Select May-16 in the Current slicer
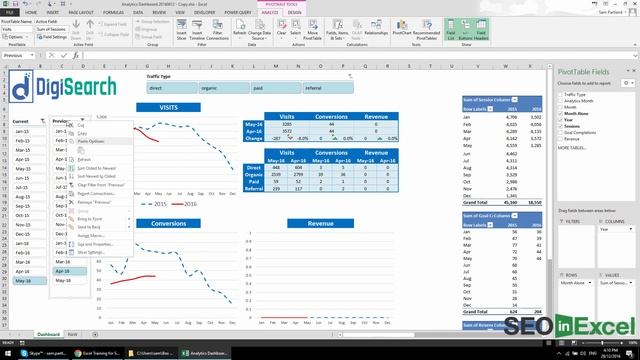The width and height of the screenshot is (640, 360). point(29,281)
